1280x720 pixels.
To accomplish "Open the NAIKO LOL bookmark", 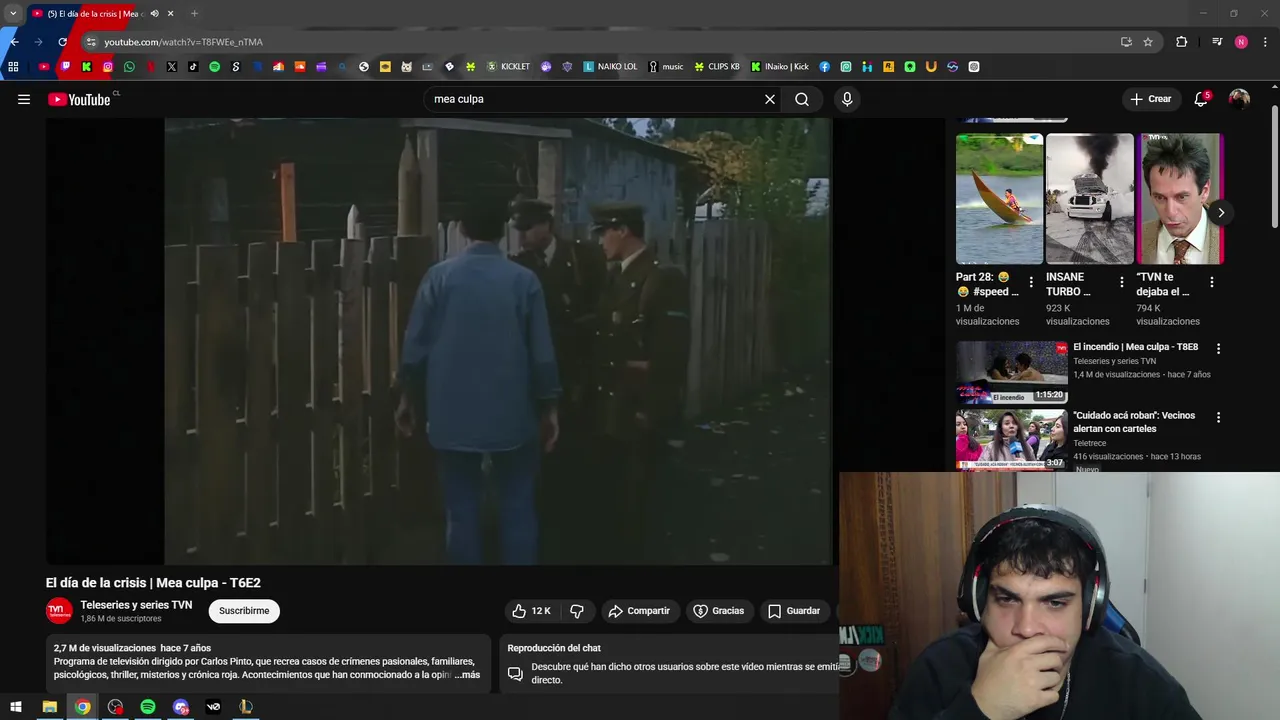I will pos(610,67).
